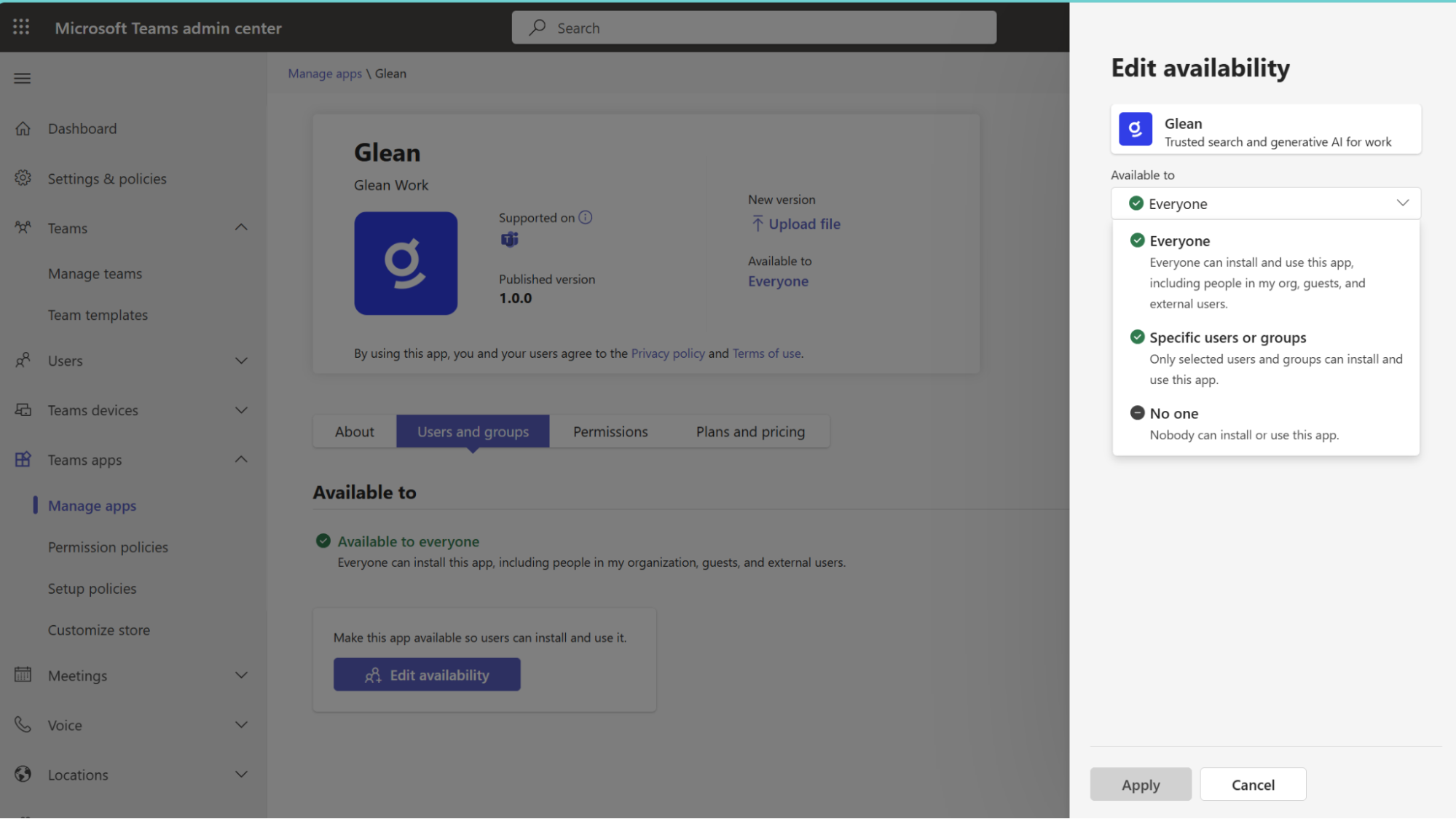The width and height of the screenshot is (1456, 819).
Task: Select Specific users or groups option
Action: [x=1266, y=358]
